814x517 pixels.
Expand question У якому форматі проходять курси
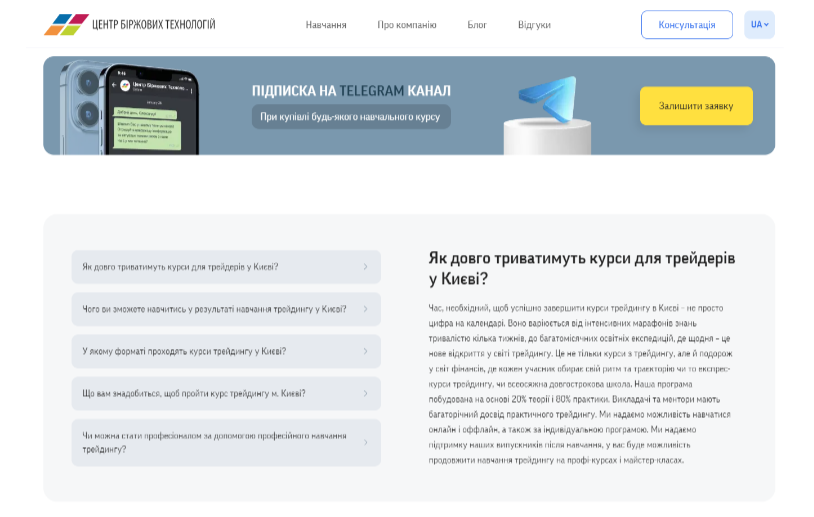226,351
